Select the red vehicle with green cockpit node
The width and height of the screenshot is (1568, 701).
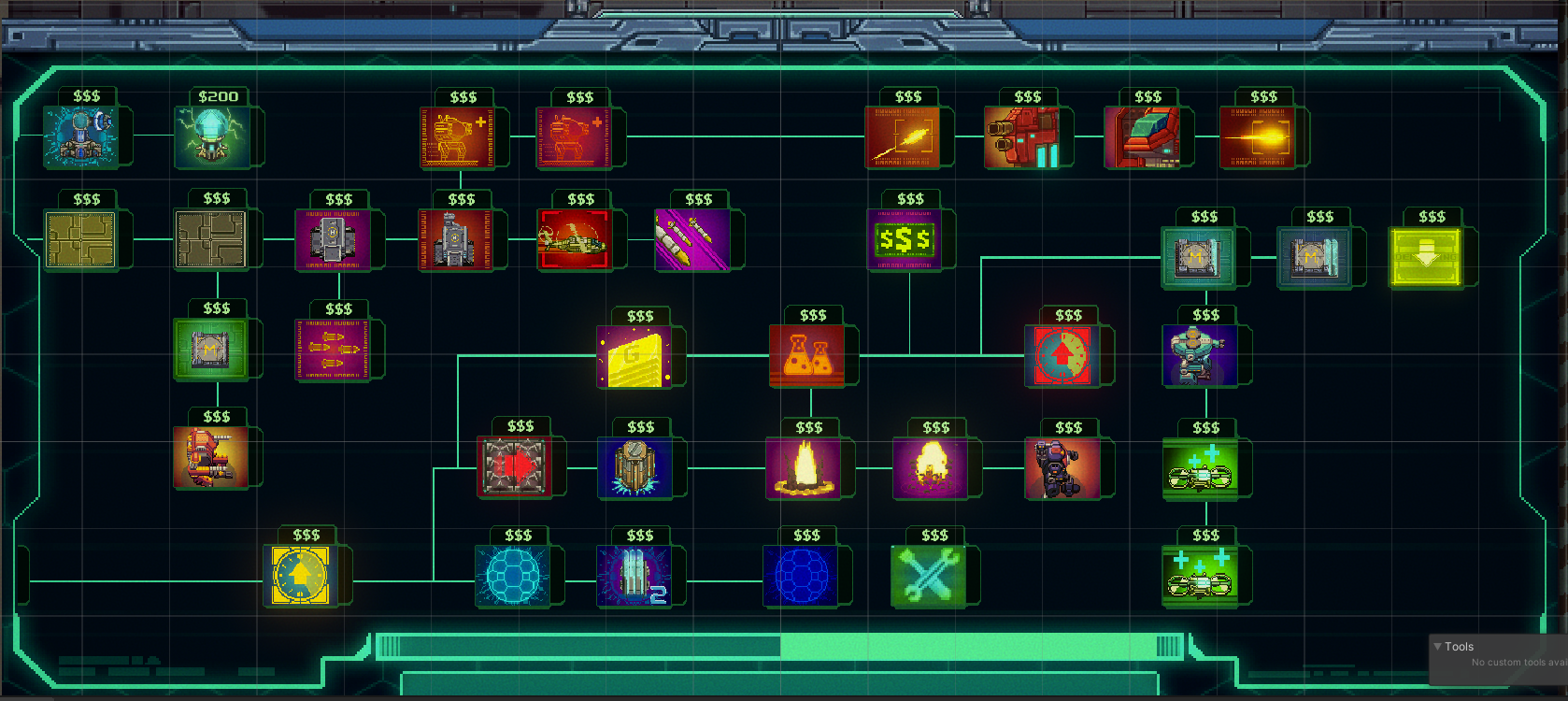(x=1142, y=136)
